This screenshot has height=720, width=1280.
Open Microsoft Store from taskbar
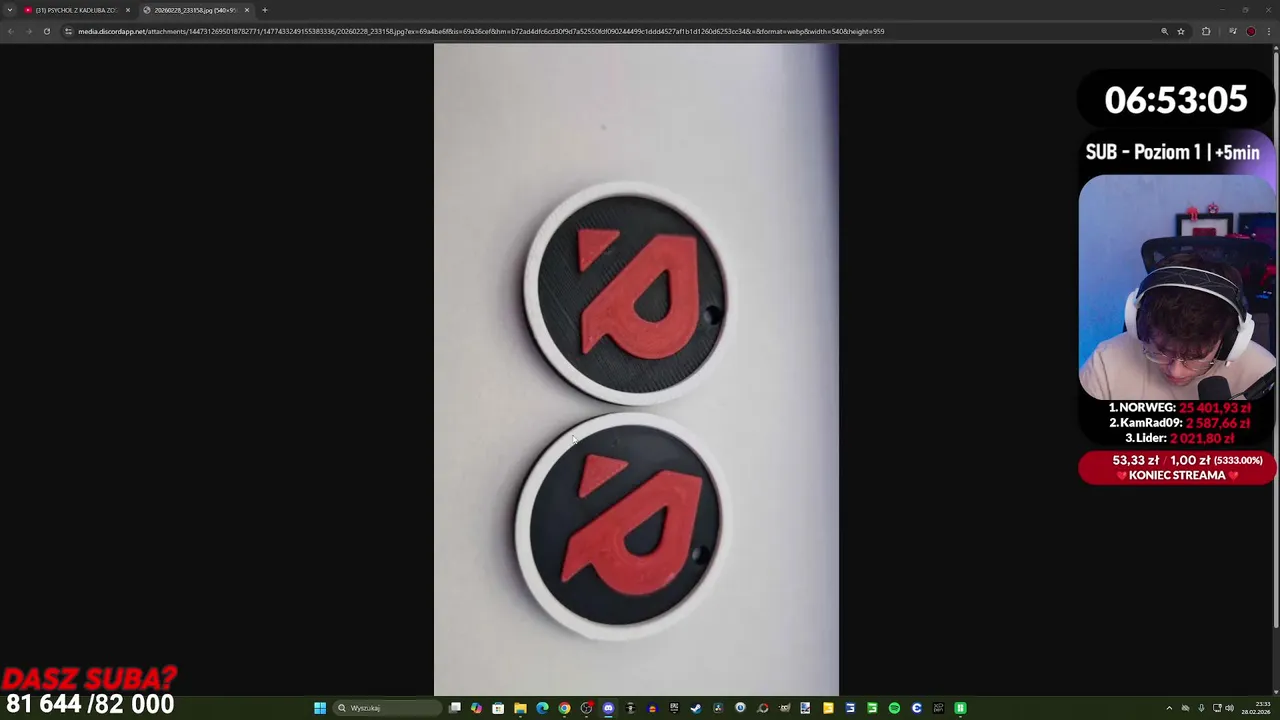[x=498, y=708]
